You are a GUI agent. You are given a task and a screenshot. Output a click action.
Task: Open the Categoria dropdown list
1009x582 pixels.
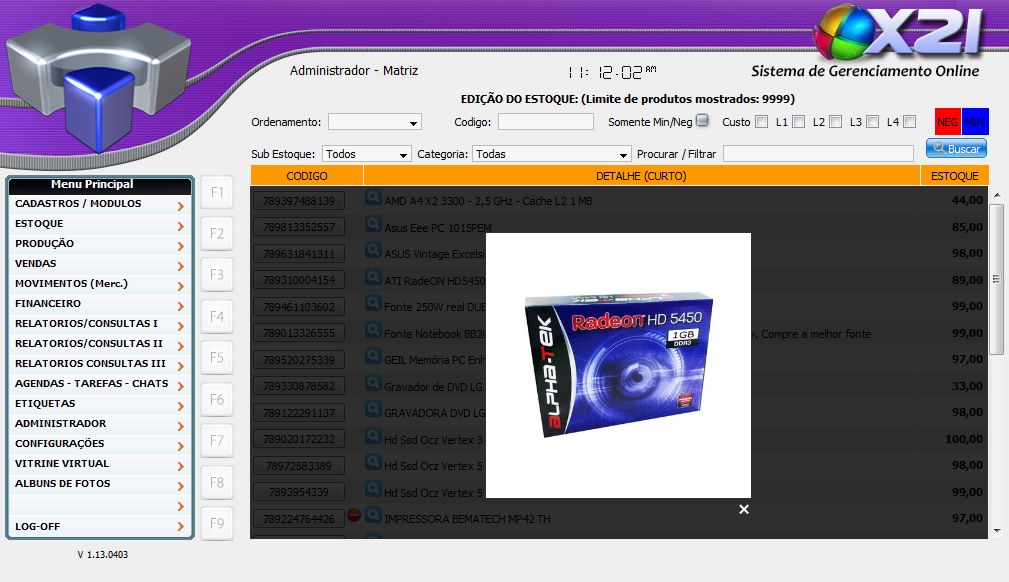click(x=552, y=154)
